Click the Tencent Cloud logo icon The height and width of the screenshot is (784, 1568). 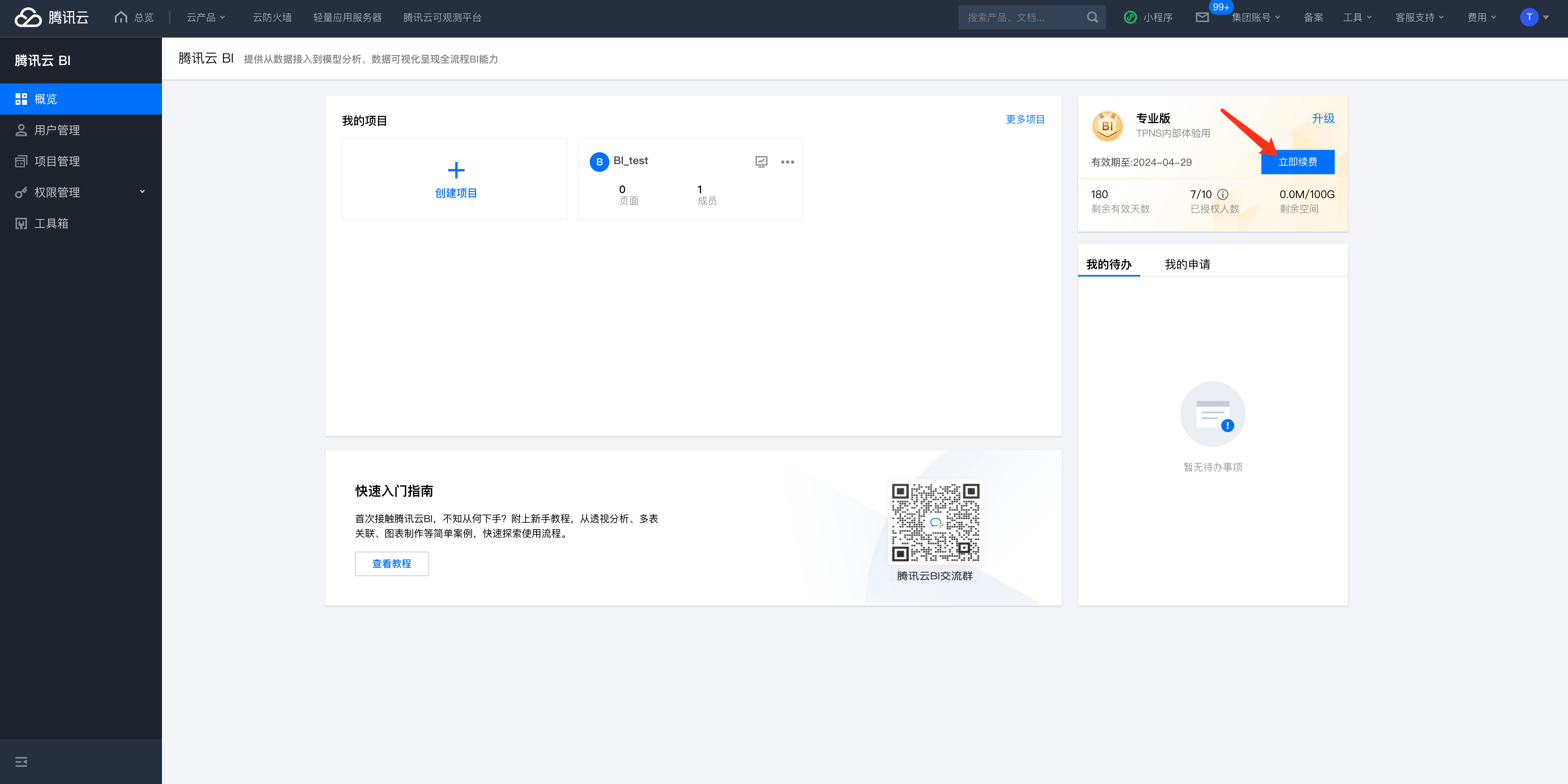click(x=28, y=17)
